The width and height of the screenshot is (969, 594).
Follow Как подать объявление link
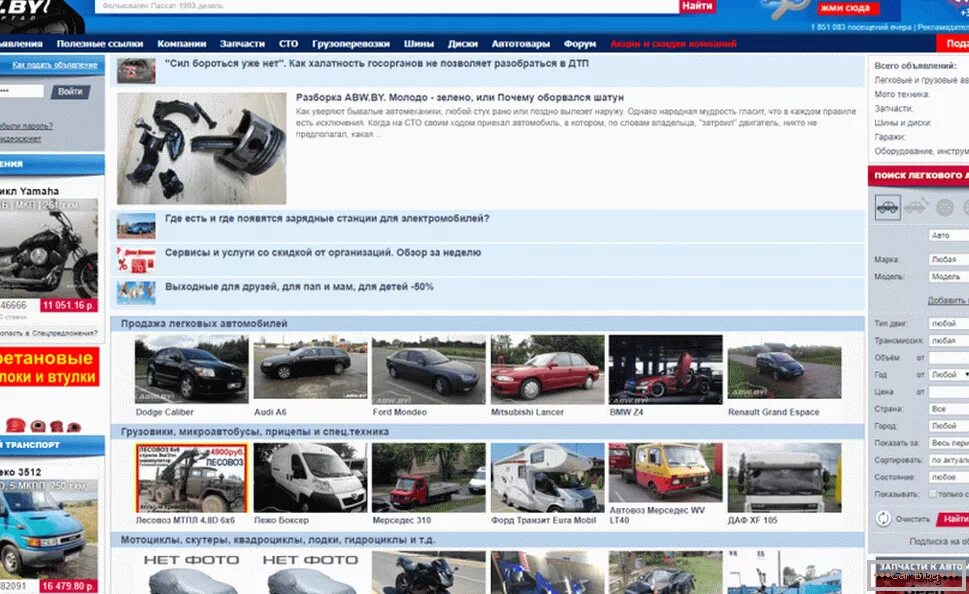(x=55, y=65)
